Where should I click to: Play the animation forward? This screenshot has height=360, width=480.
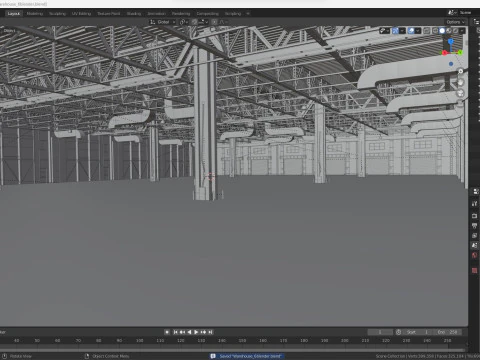[x=196, y=332]
